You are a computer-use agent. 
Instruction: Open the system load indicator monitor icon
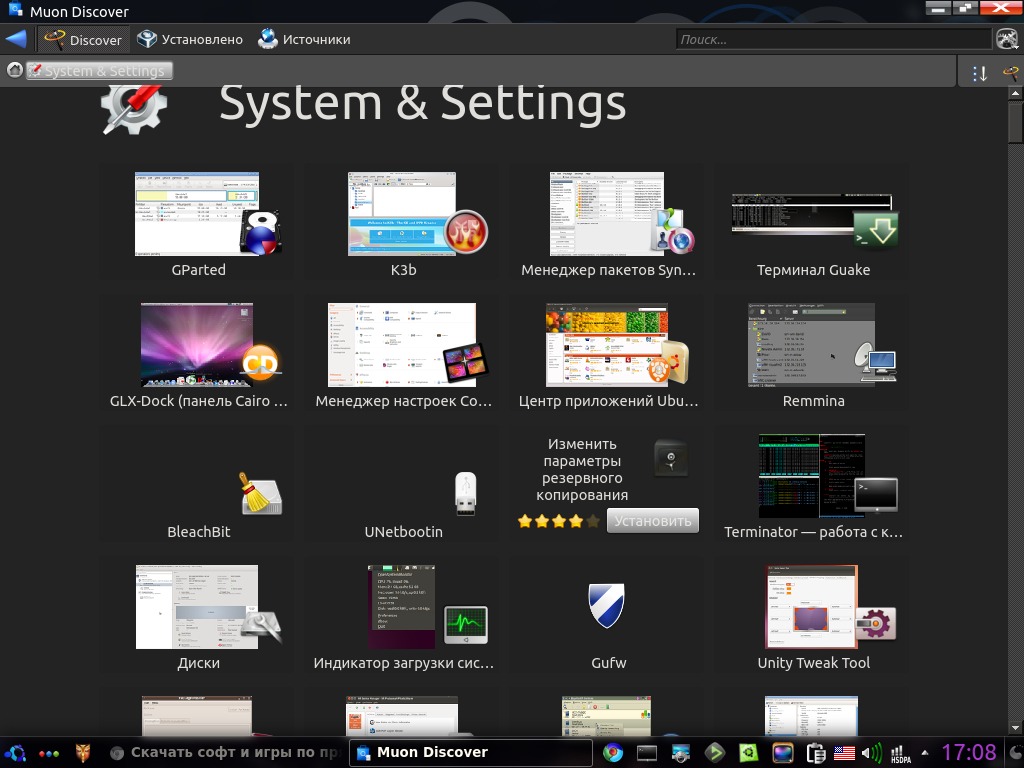pos(466,624)
